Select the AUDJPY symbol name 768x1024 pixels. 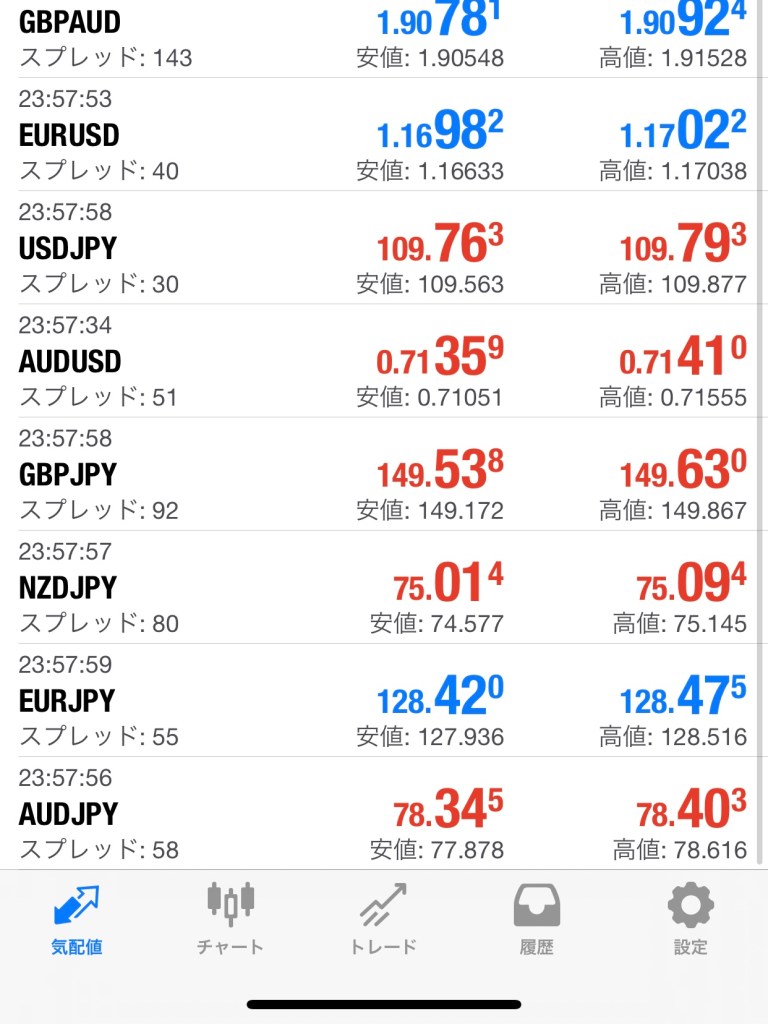tap(68, 813)
